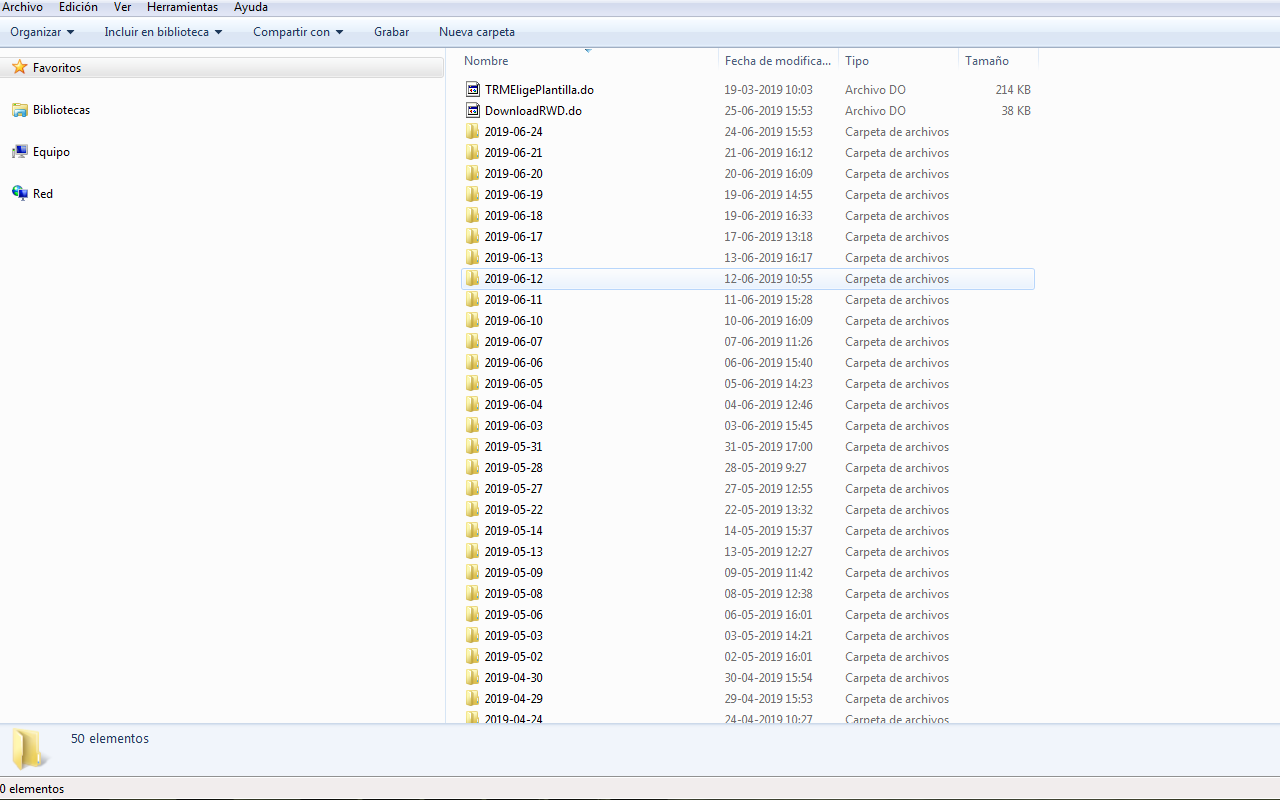Select folder icon for 2019-06-21
Viewport: 1280px width, 800px height.
(x=473, y=153)
